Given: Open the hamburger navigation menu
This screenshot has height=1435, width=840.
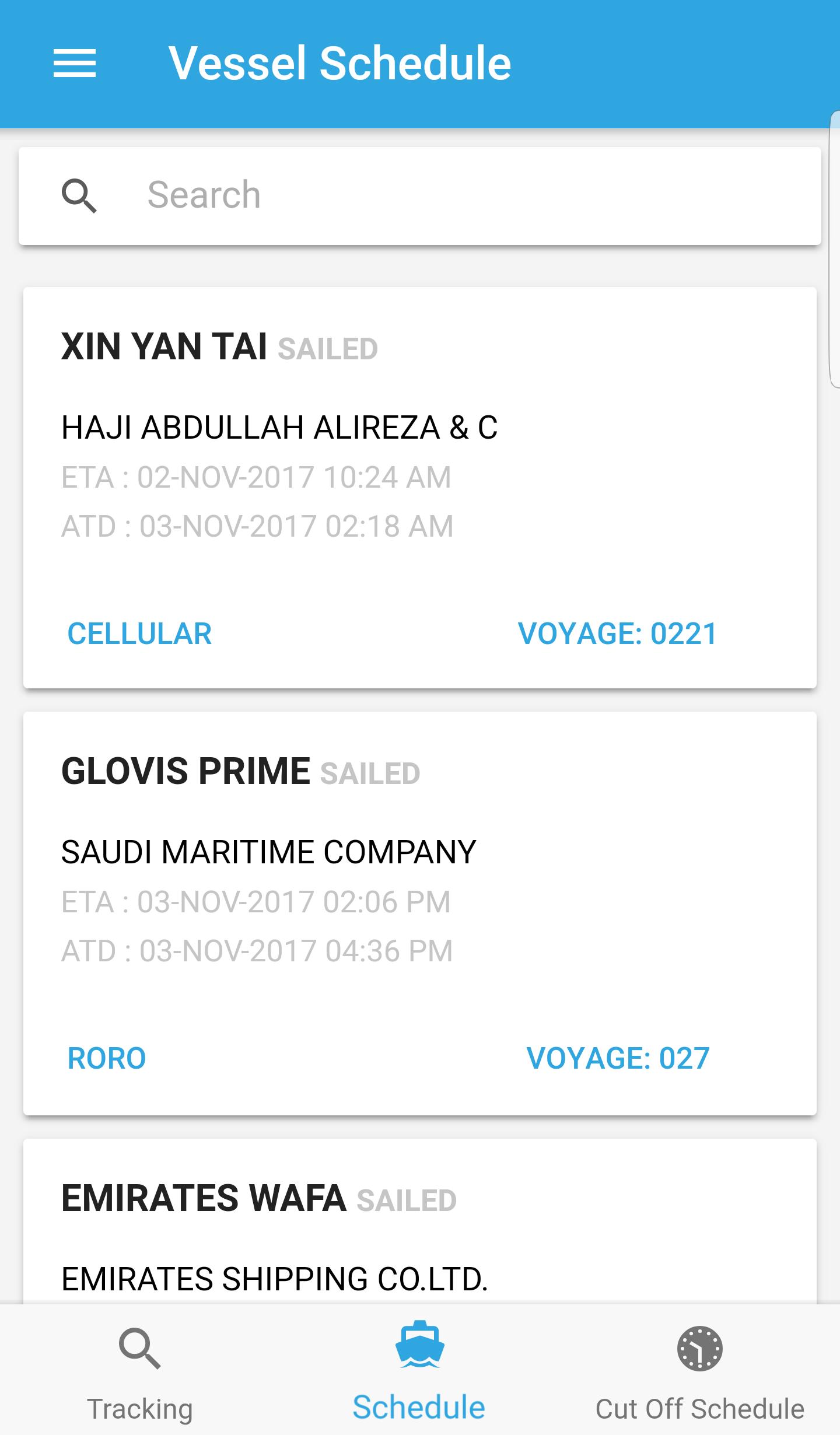Looking at the screenshot, I should 75,63.
